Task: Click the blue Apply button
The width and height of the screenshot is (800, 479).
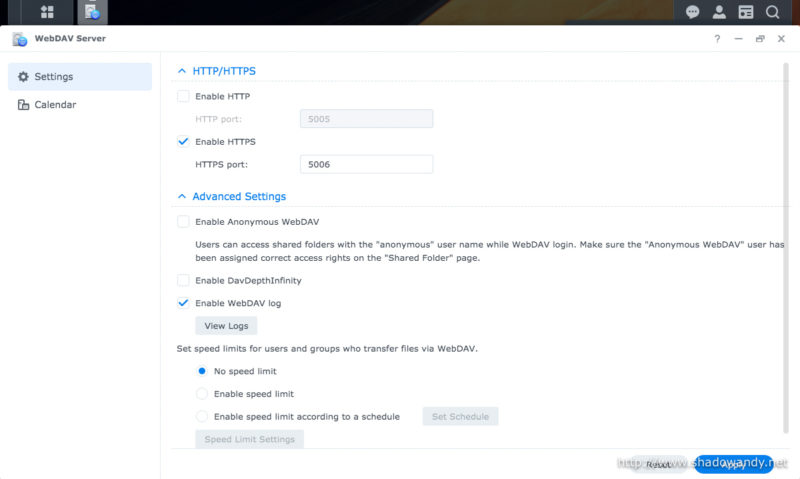Action: 733,464
